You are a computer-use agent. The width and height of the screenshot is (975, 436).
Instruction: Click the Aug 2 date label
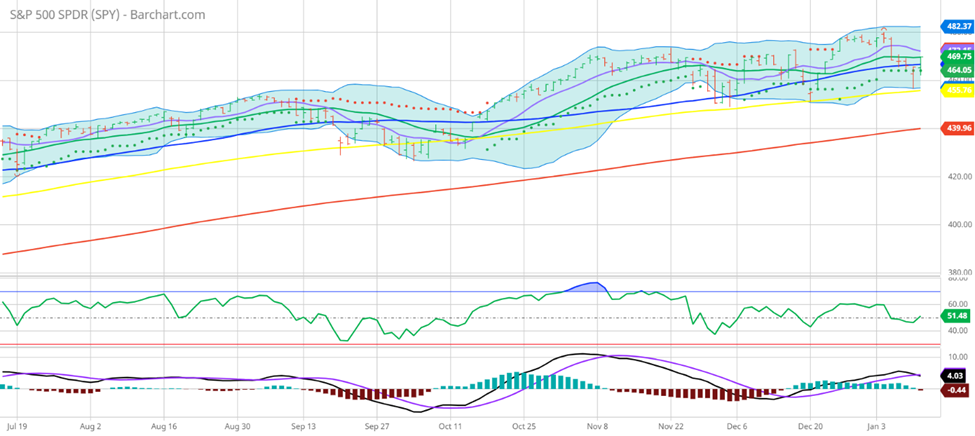pyautogui.click(x=91, y=428)
